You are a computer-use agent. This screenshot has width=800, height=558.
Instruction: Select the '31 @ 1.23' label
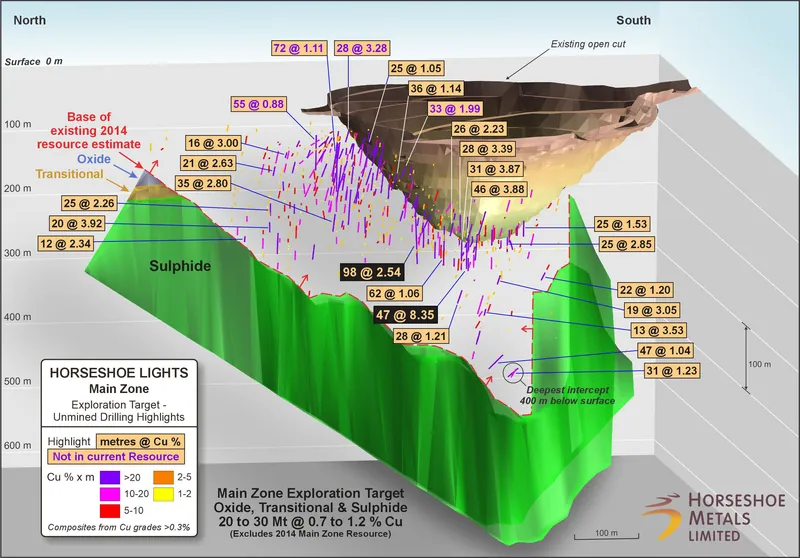coord(671,370)
